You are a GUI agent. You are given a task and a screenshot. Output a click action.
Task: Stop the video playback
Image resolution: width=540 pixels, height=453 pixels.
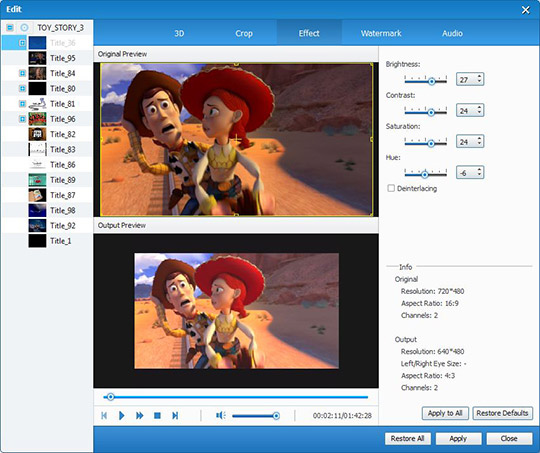(157, 415)
